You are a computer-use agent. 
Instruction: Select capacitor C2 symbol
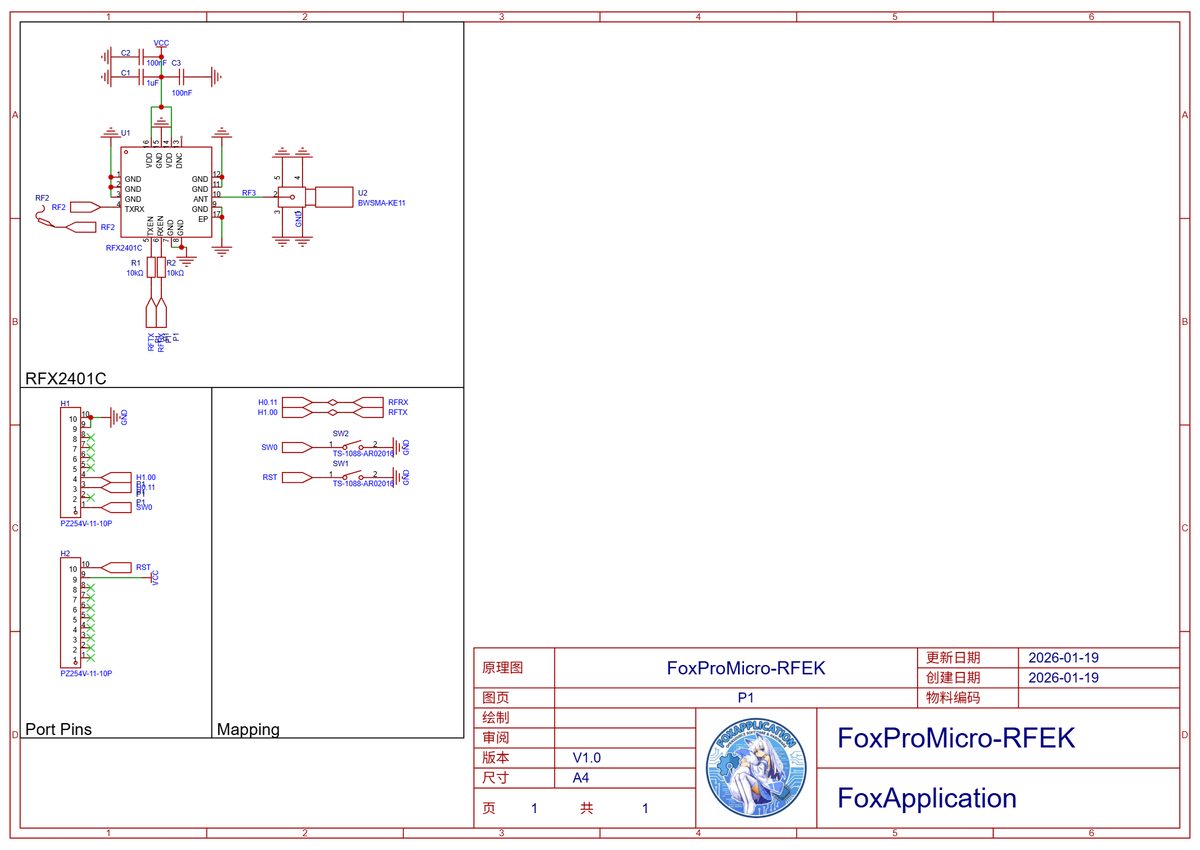pos(142,57)
